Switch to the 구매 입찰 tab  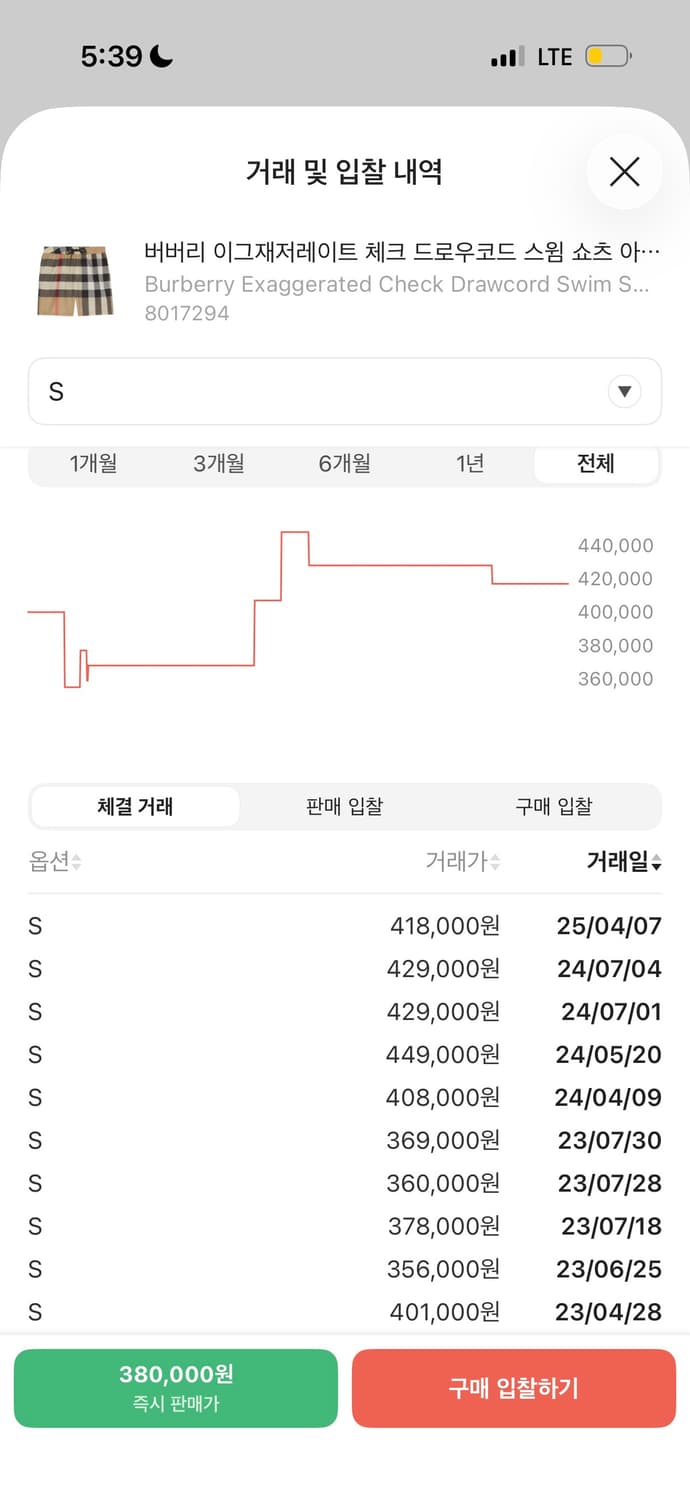point(553,806)
